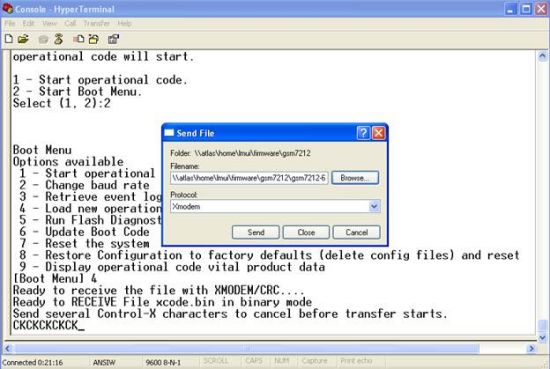This screenshot has height=369, width=550.
Task: Click the Send File dialog help question mark
Action: [x=363, y=133]
